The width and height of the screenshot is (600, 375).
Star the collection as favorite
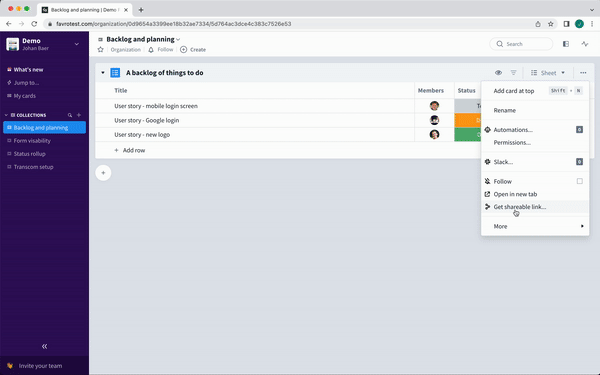pyautogui.click(x=101, y=49)
